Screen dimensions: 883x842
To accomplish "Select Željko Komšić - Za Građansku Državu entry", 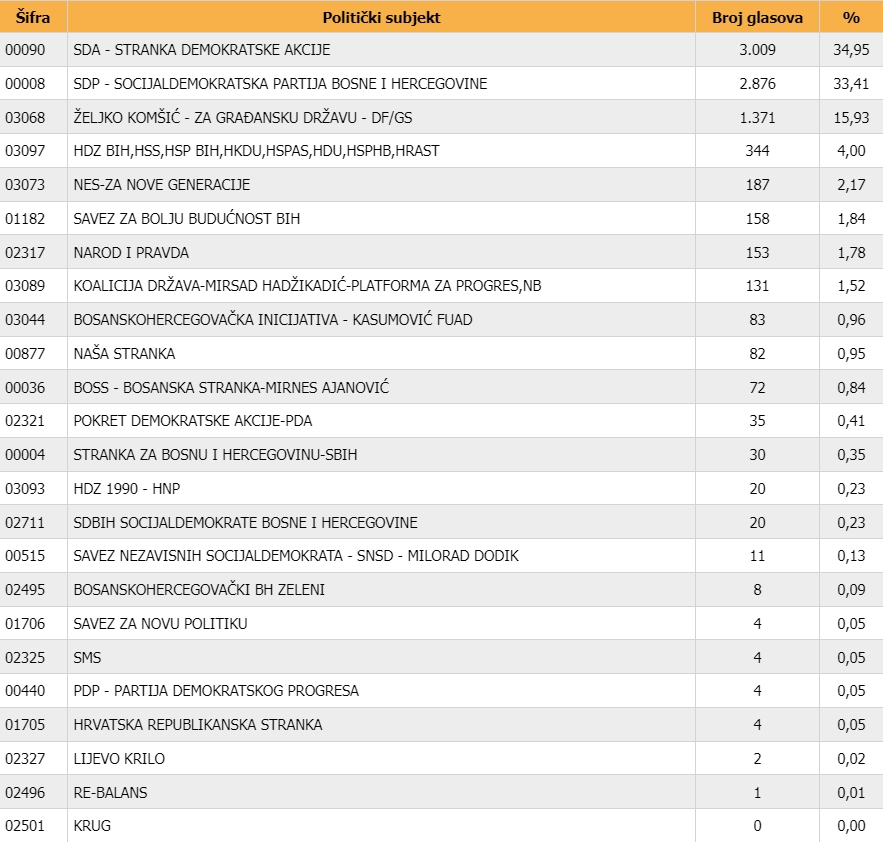I will (243, 118).
